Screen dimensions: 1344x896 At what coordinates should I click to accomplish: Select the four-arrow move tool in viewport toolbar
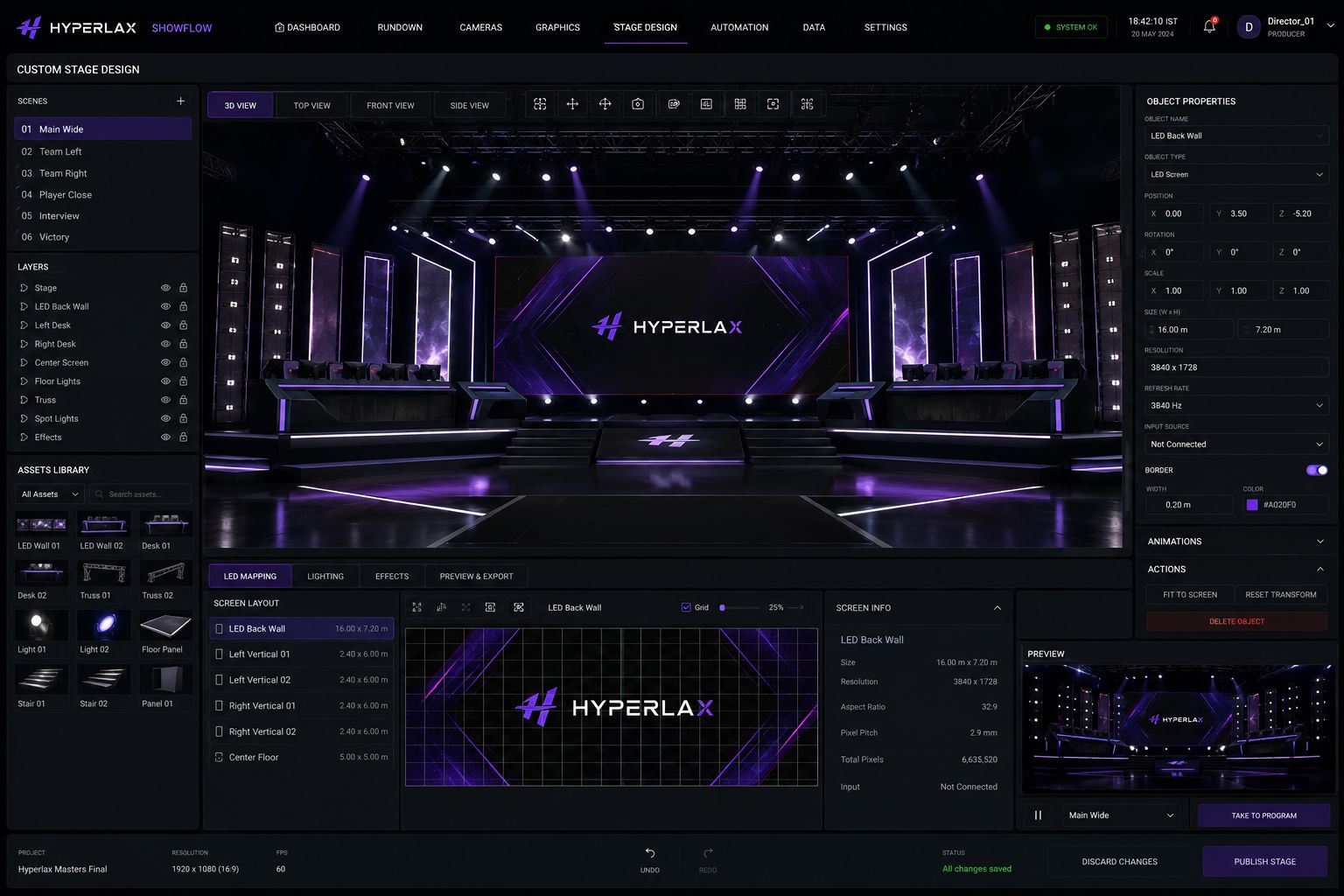point(572,104)
